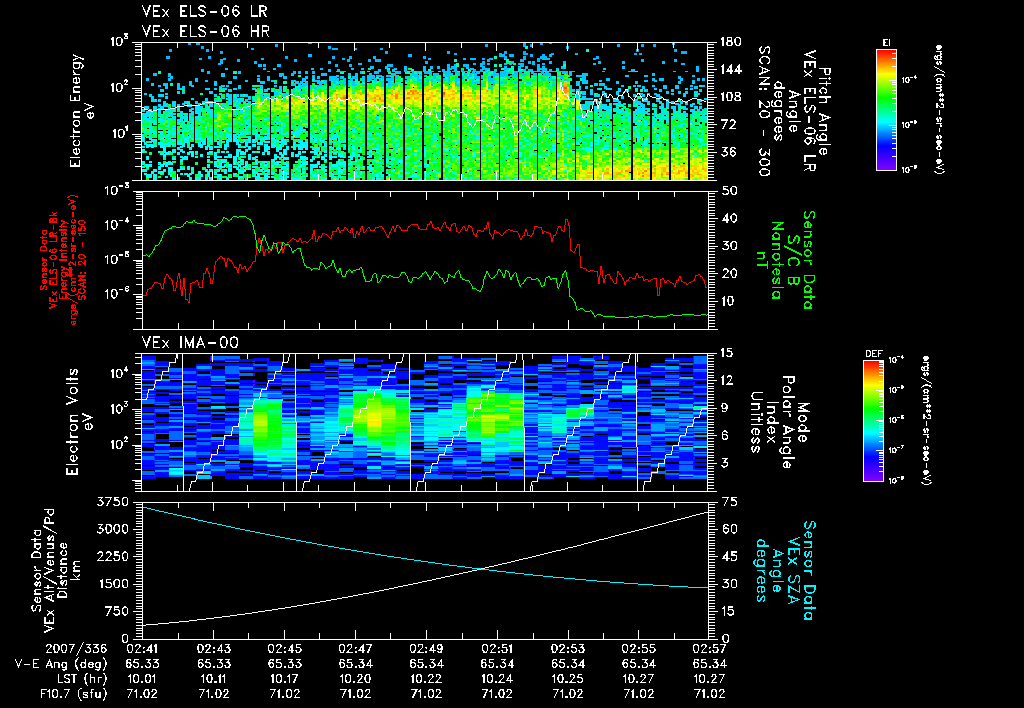Click the EI color scale bar
The width and height of the screenshot is (1024, 708).
(x=886, y=110)
